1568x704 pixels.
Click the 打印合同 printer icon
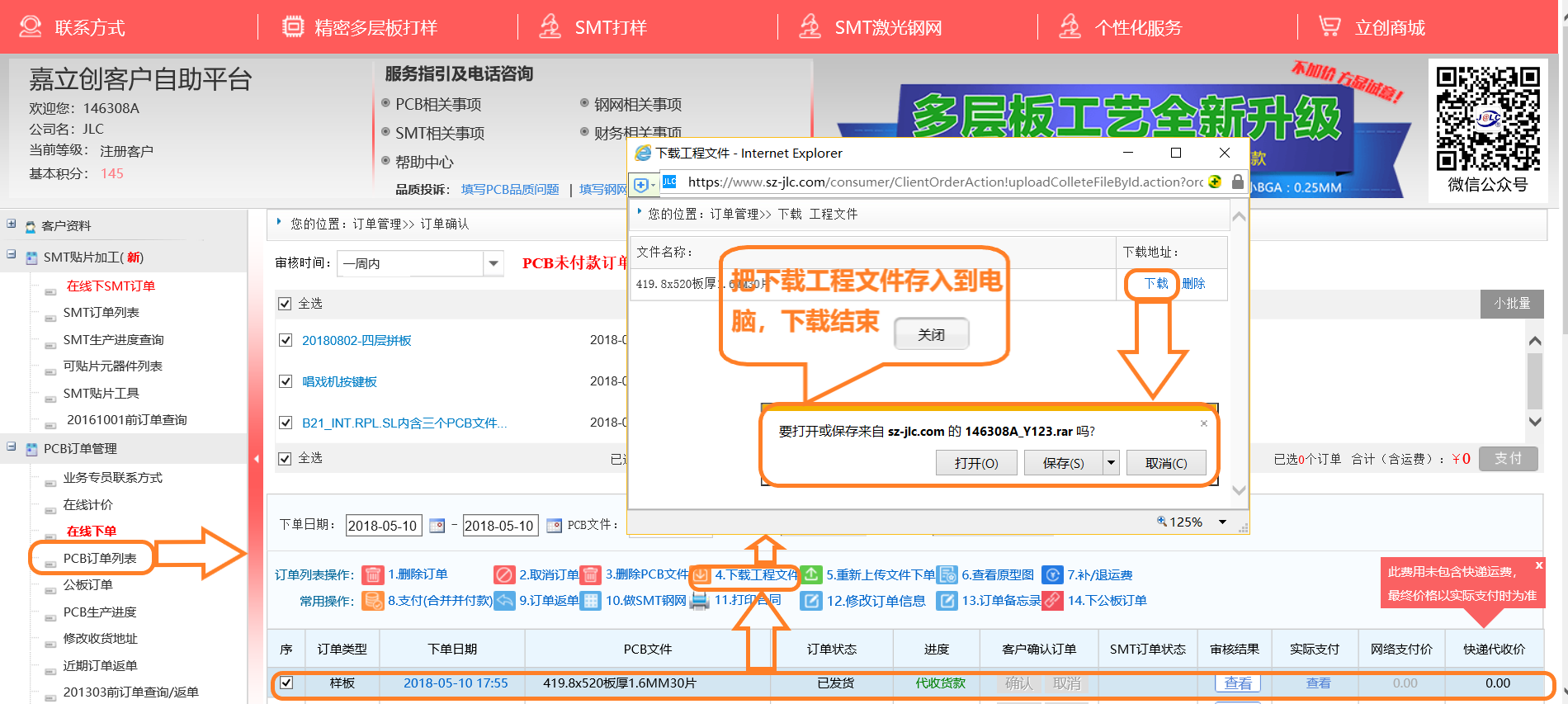coord(699,600)
